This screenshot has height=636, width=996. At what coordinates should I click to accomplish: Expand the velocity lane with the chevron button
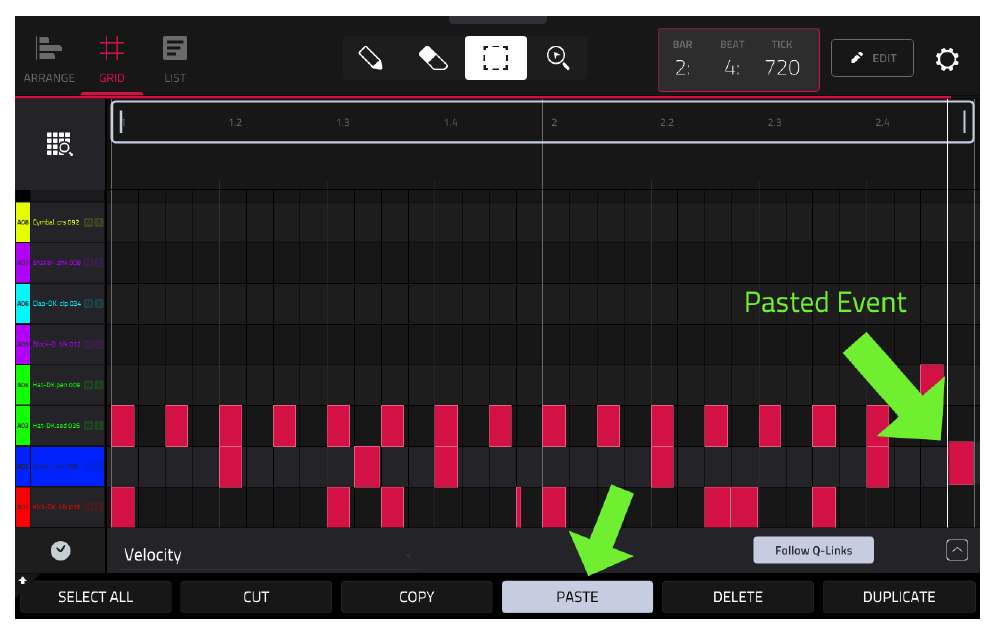pos(957,550)
